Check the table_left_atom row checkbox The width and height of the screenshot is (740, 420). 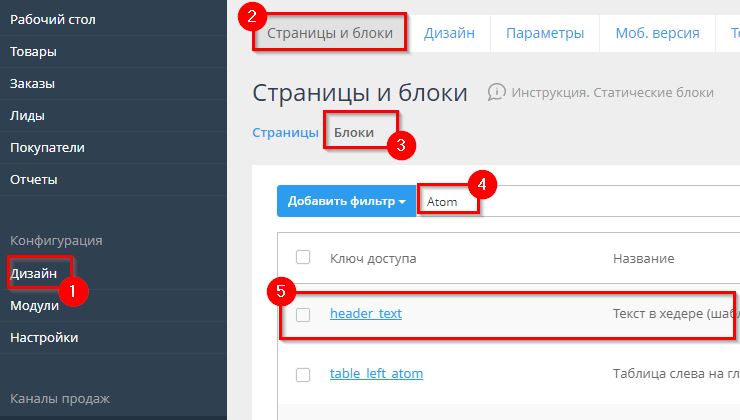[x=303, y=374]
